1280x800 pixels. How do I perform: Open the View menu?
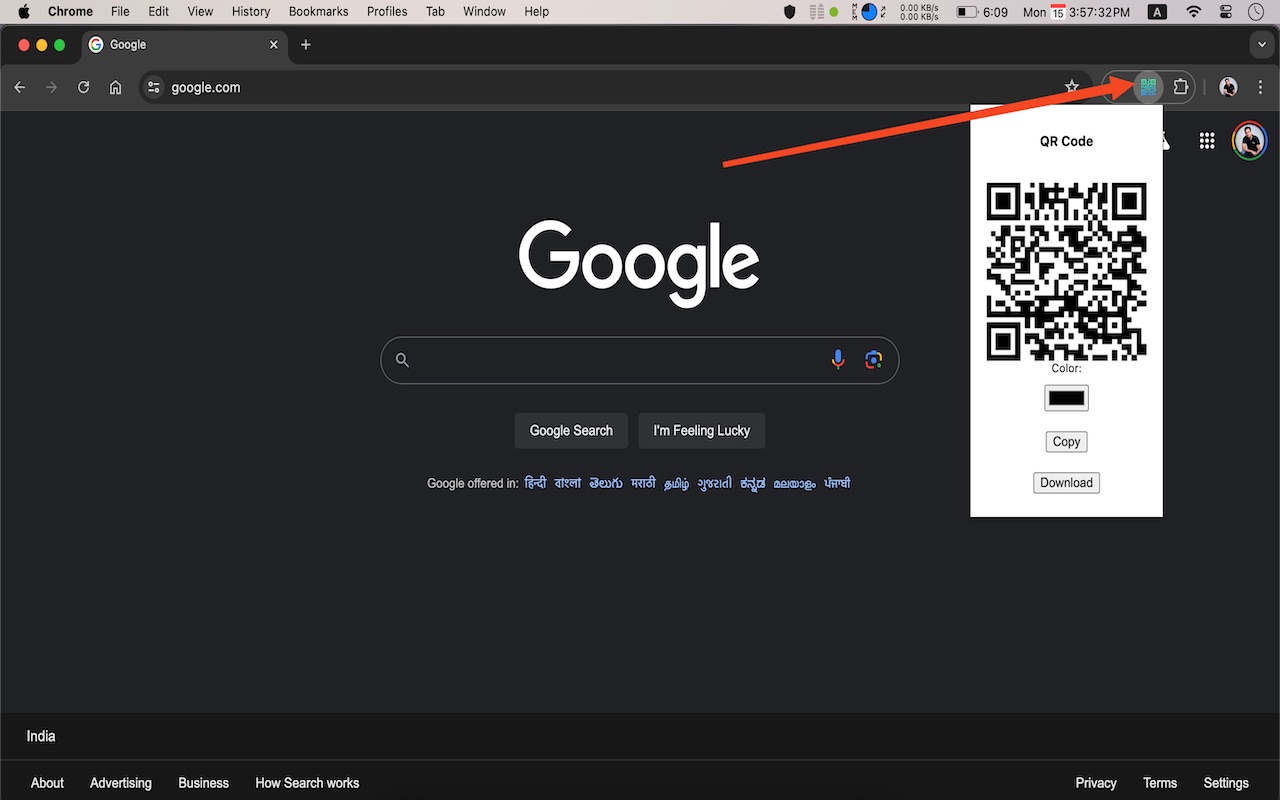200,12
